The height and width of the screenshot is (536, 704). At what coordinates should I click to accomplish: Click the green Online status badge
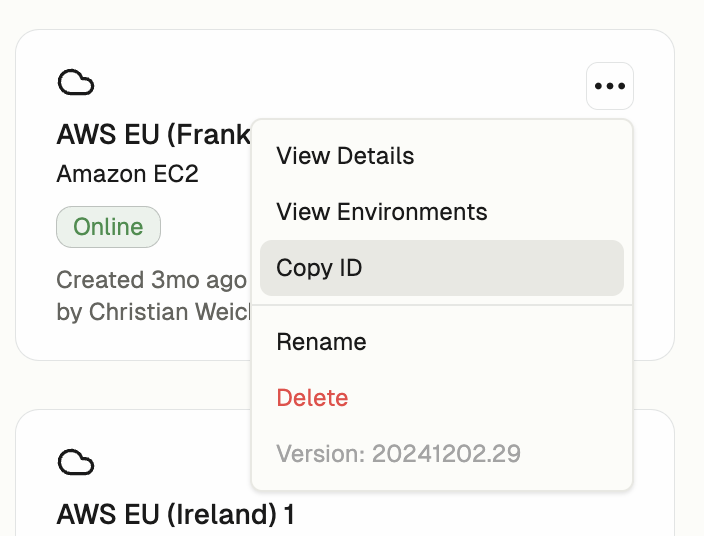click(x=108, y=227)
